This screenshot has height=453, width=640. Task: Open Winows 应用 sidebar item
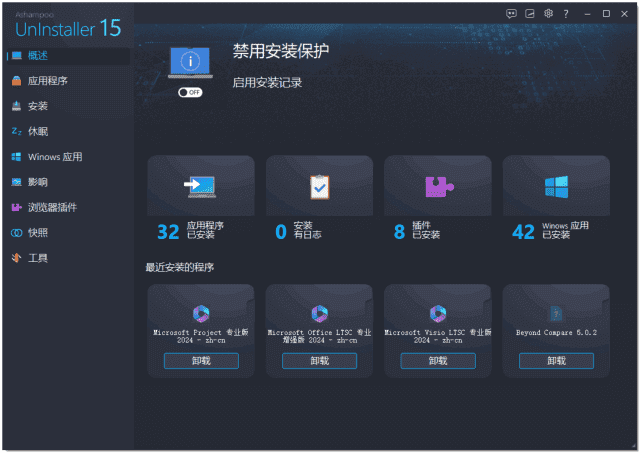pyautogui.click(x=54, y=157)
